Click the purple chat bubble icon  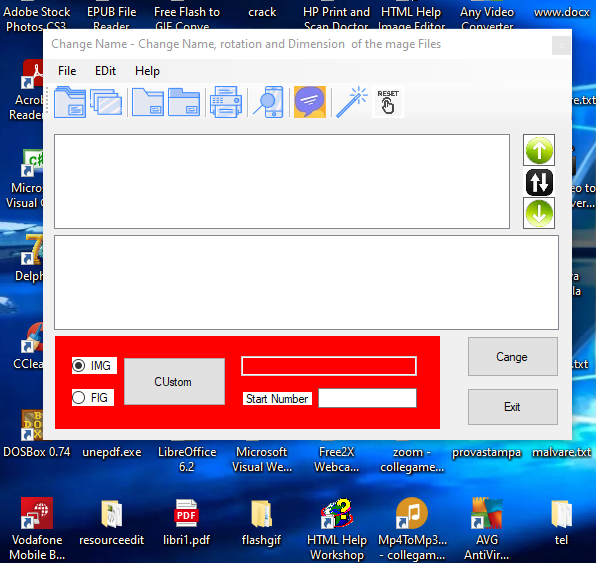pyautogui.click(x=310, y=102)
